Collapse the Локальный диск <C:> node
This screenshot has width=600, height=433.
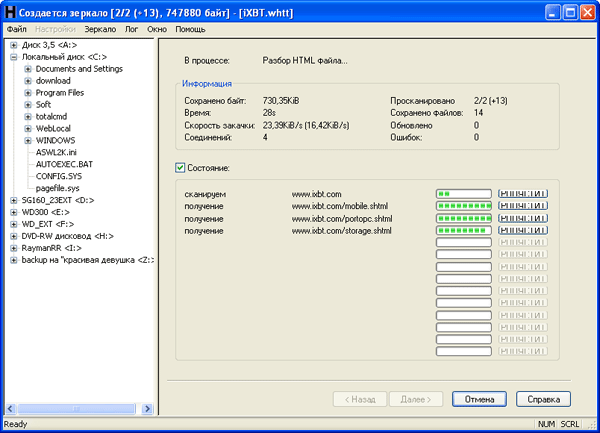click(x=14, y=57)
